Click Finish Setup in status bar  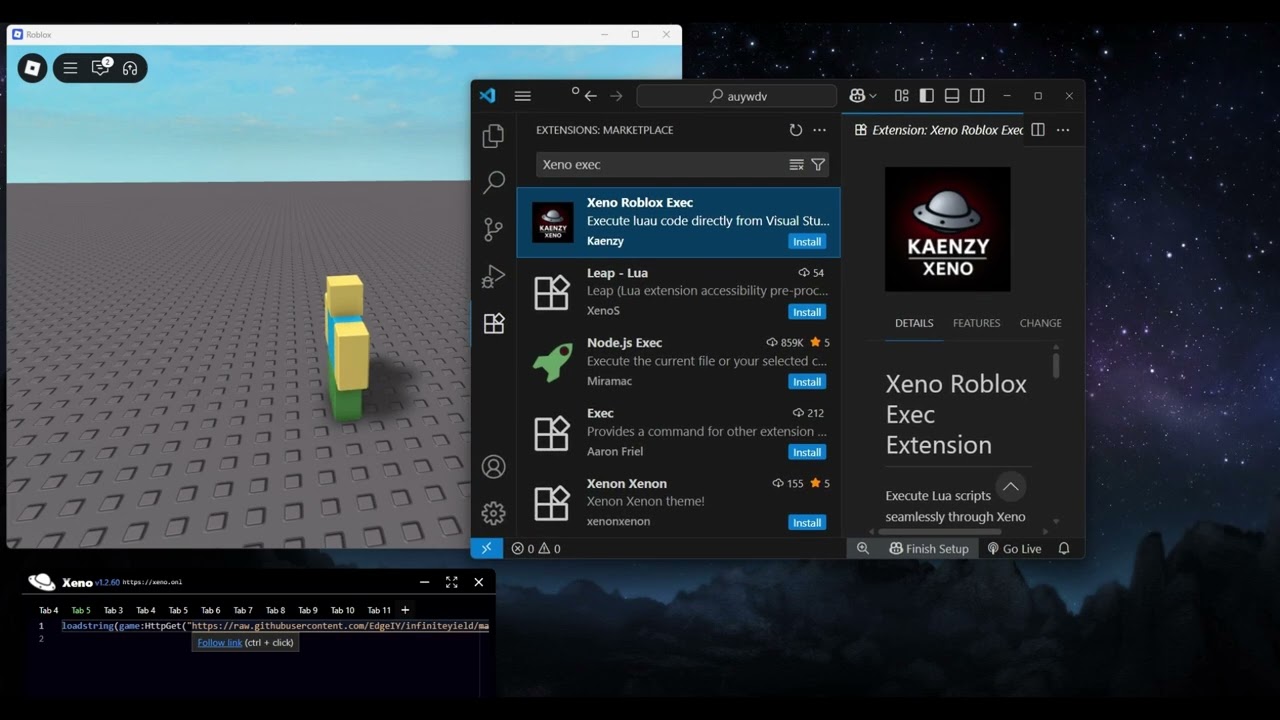[929, 548]
